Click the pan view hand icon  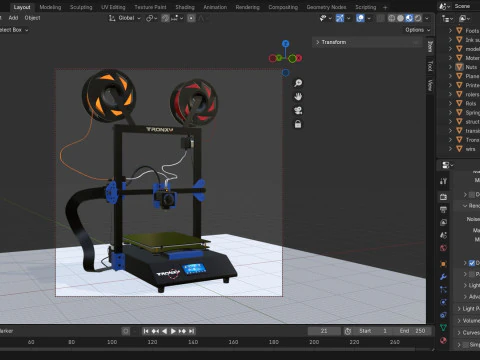click(298, 97)
